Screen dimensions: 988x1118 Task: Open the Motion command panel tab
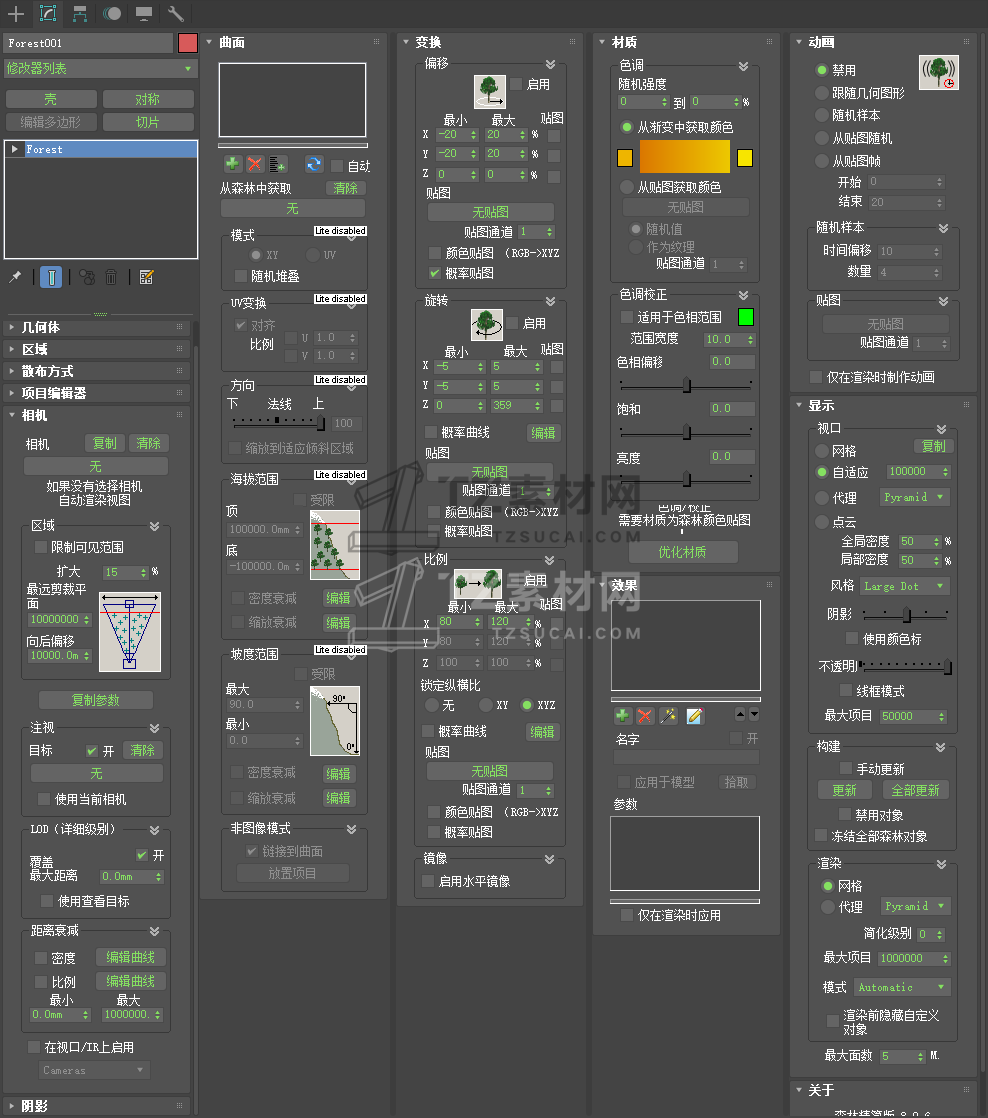(x=112, y=13)
